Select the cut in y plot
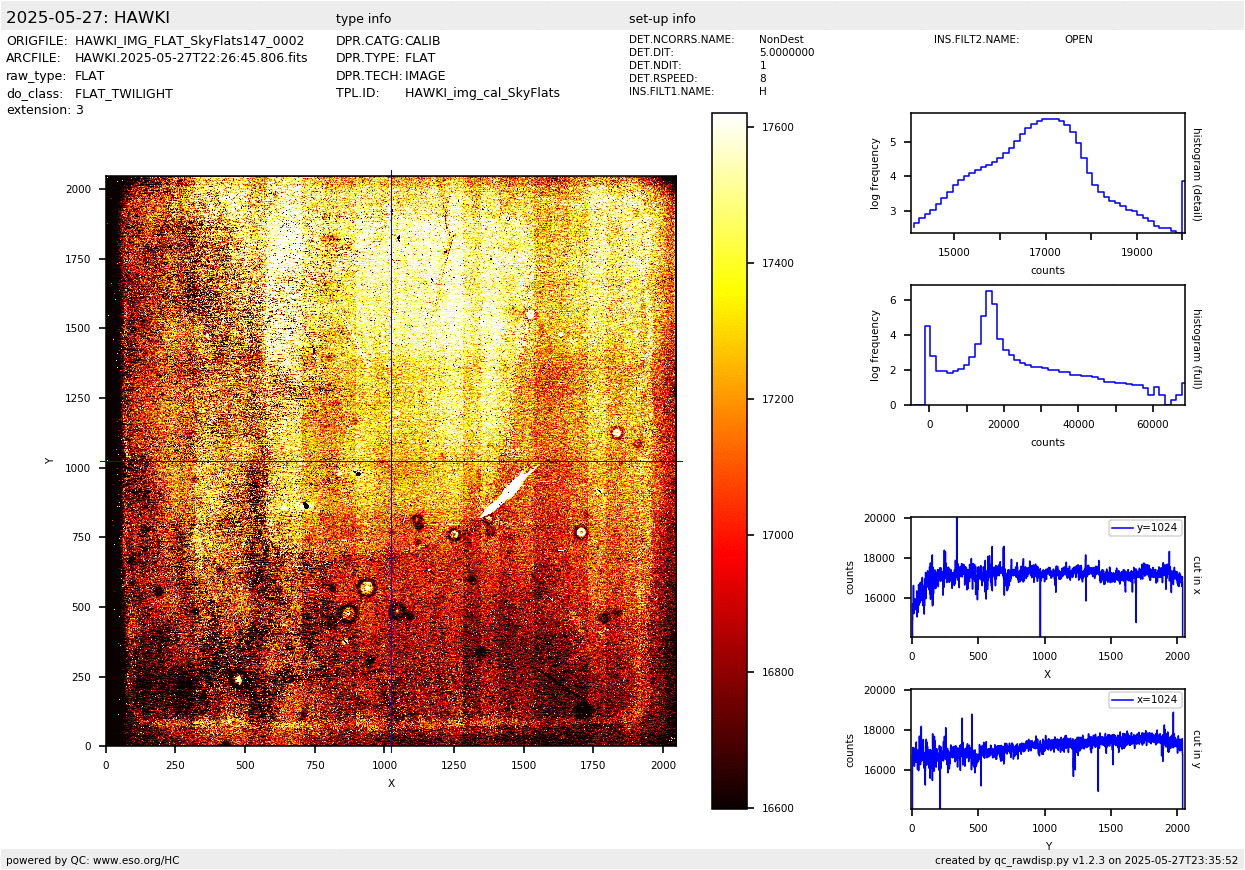Screen dimensions: 1245x870 [1047, 749]
